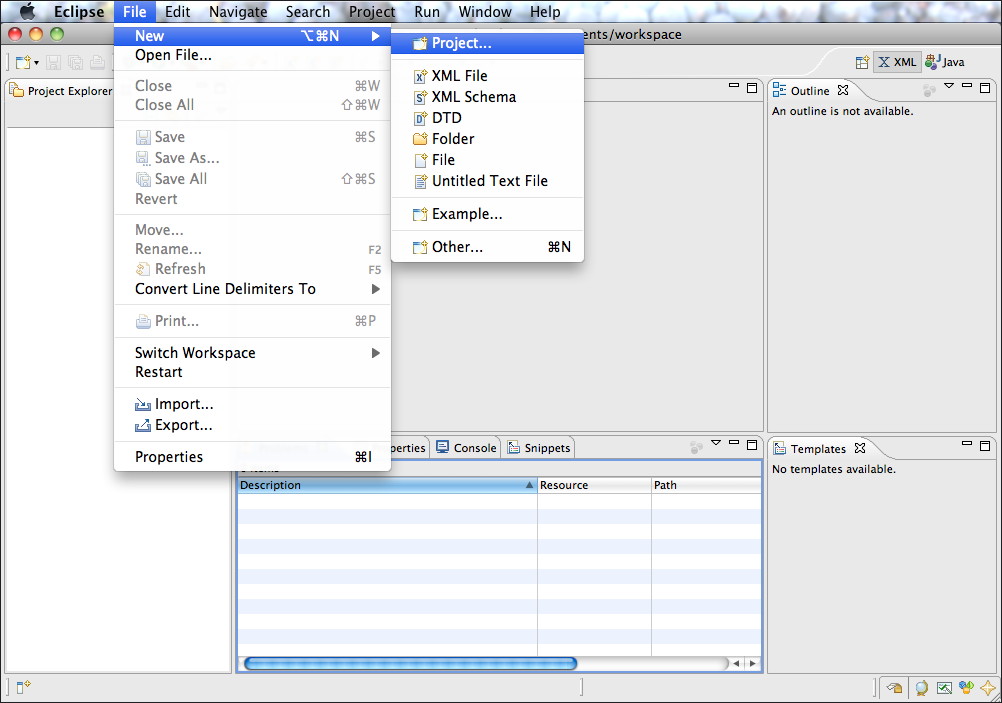Switch to the Console tab
Image resolution: width=1002 pixels, height=703 pixels.
(466, 448)
